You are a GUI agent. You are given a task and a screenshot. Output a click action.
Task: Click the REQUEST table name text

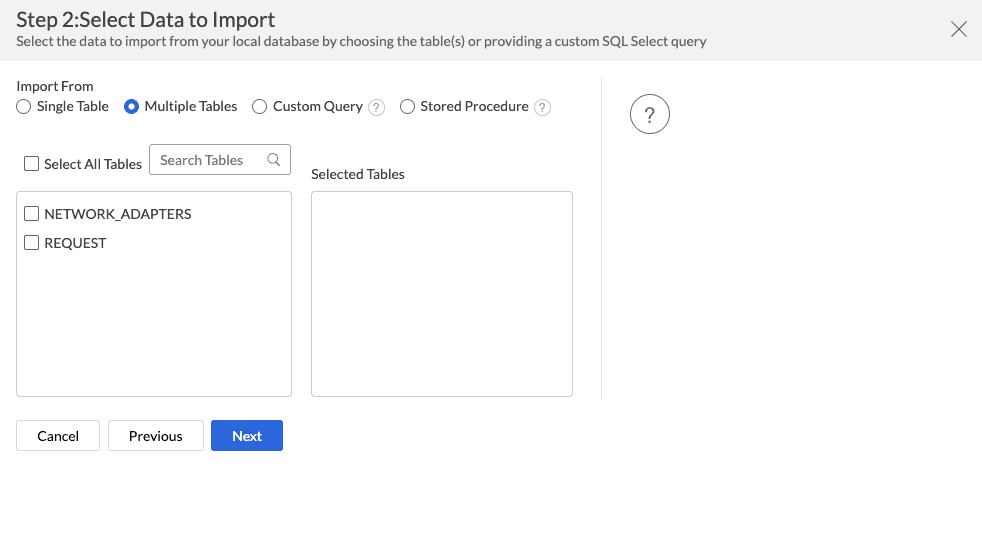75,243
